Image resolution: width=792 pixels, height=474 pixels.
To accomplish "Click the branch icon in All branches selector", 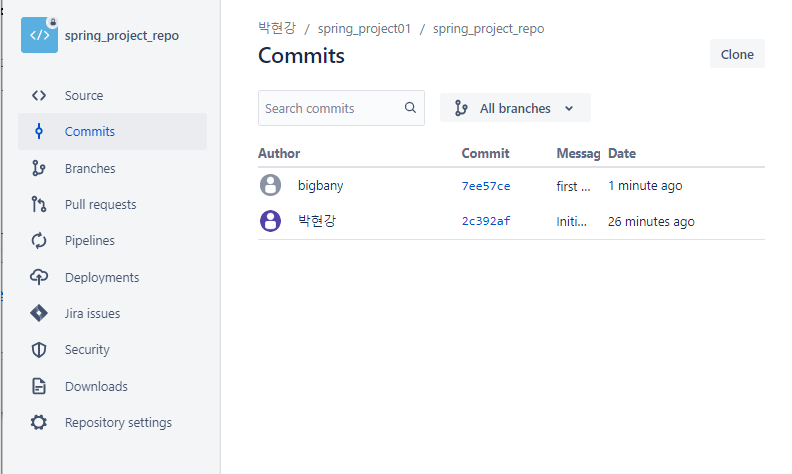I will 461,108.
